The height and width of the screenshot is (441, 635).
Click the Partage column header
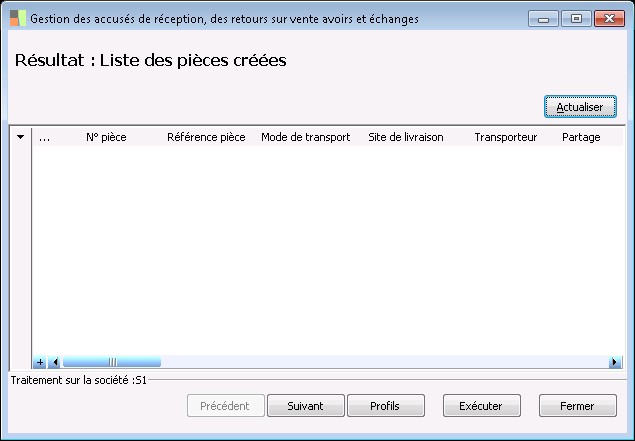click(x=581, y=138)
